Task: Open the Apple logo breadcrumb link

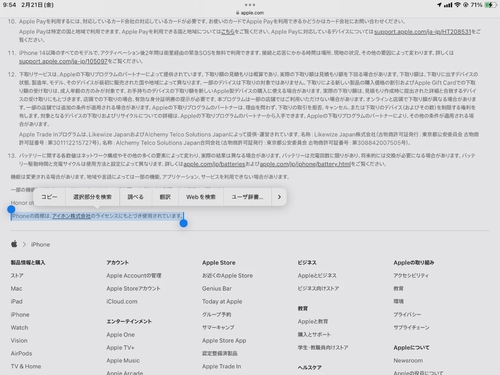Action: point(14,244)
